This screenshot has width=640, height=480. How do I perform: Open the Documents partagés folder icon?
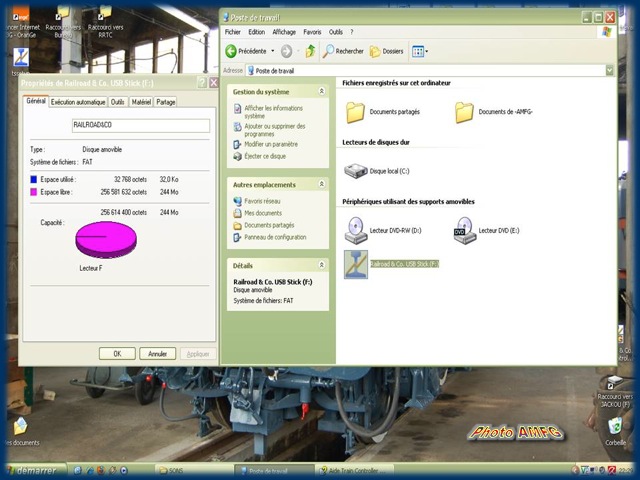point(356,112)
